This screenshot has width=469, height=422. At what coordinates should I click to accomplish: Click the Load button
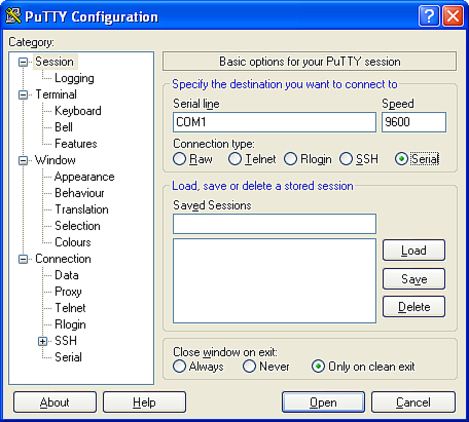[414, 250]
